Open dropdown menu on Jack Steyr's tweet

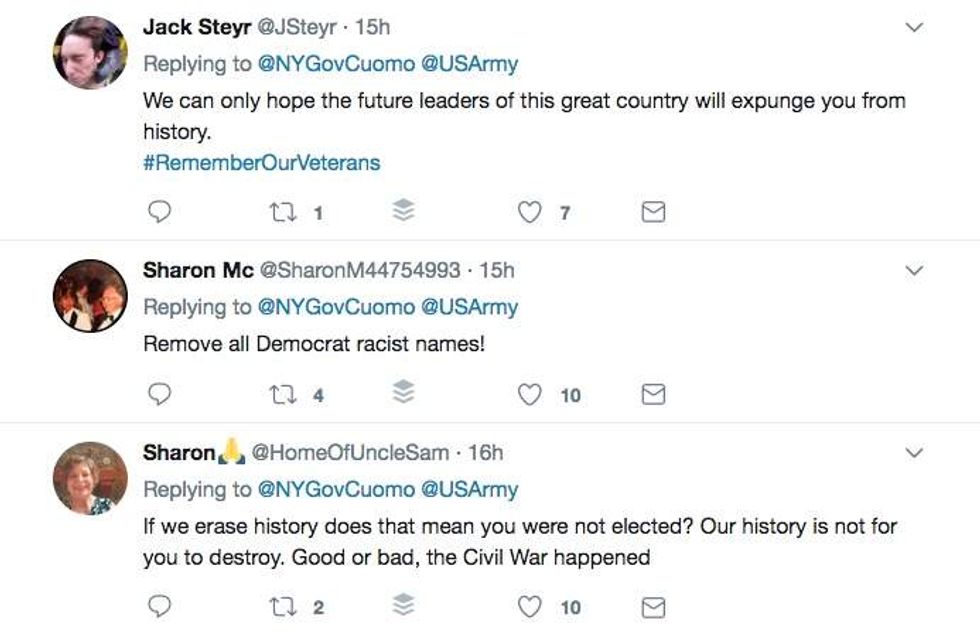pos(913,28)
